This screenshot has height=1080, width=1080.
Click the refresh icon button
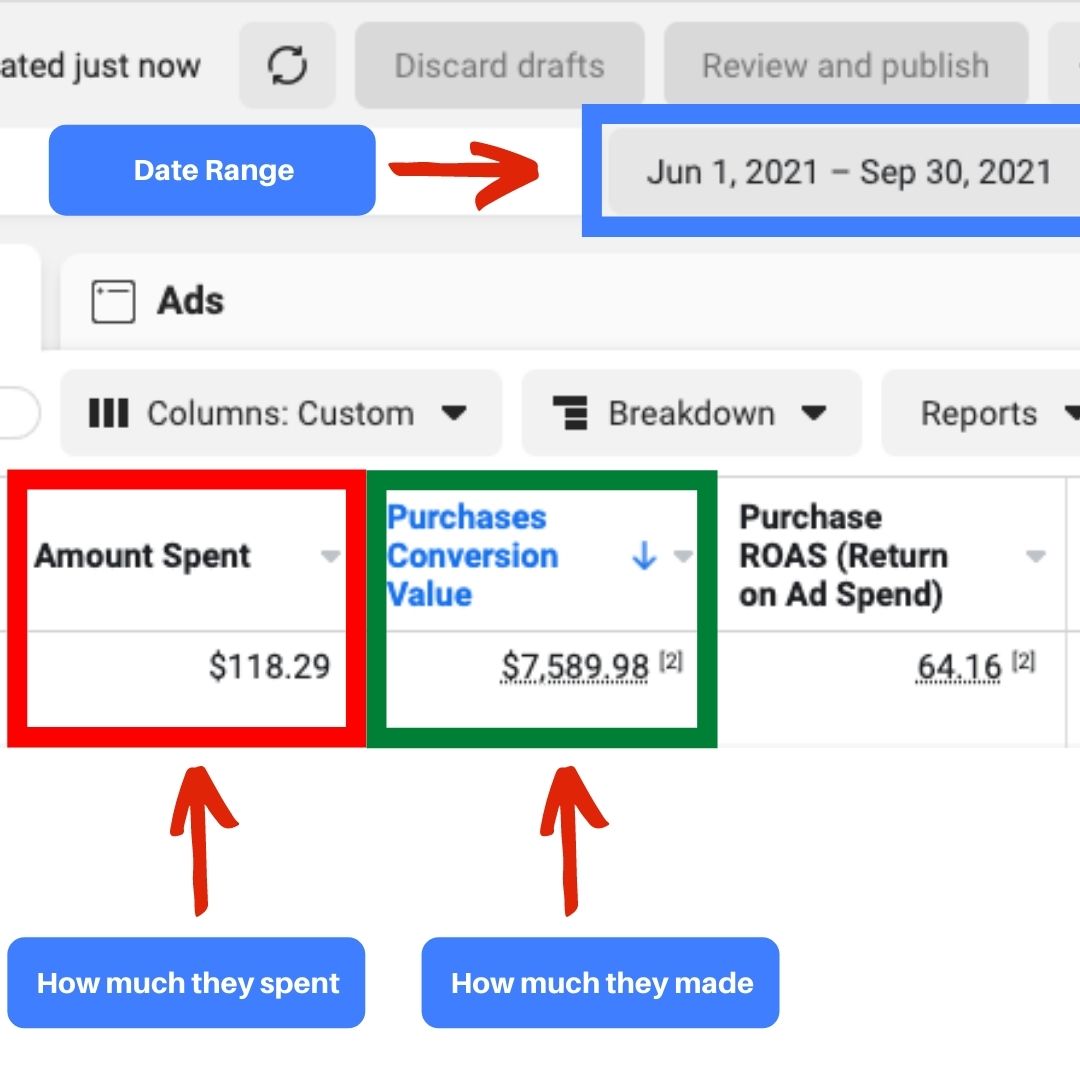[x=287, y=66]
